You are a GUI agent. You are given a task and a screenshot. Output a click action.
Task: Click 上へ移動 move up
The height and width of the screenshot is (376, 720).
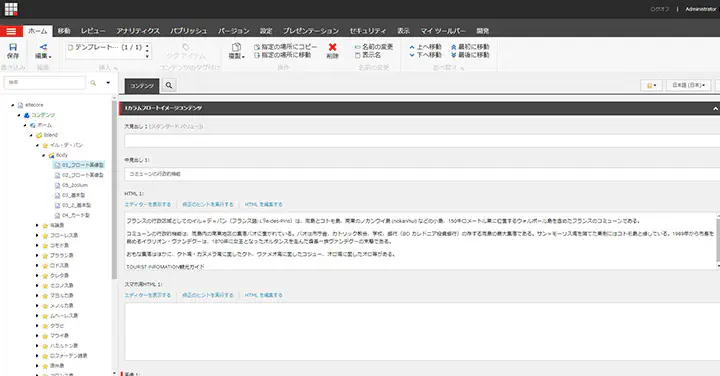click(x=425, y=47)
